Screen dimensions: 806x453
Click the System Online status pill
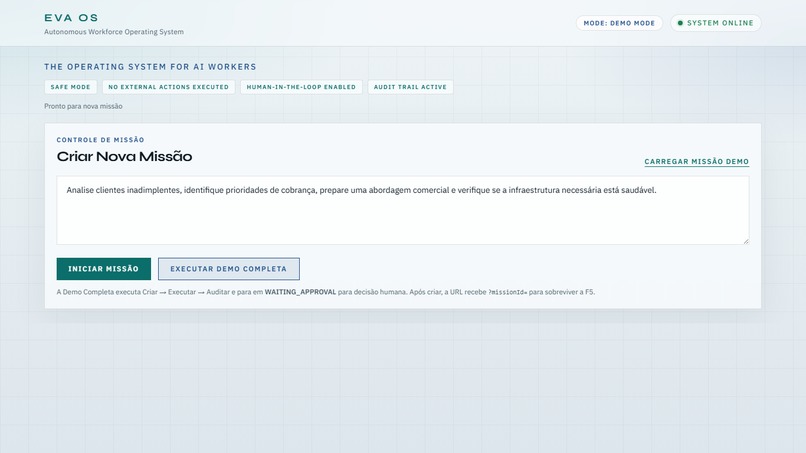[716, 23]
